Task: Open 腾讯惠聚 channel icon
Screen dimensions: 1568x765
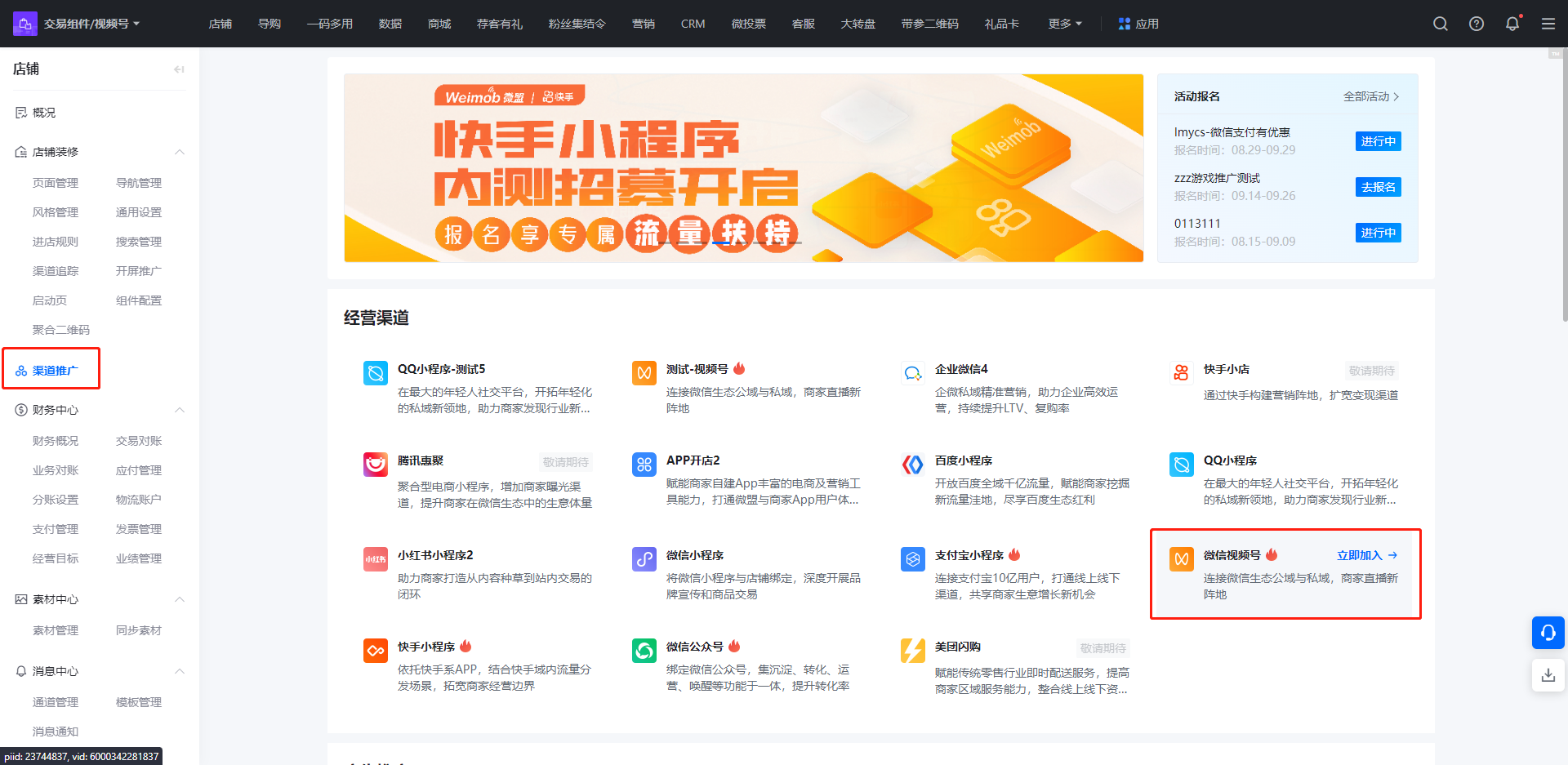Action: coord(376,465)
